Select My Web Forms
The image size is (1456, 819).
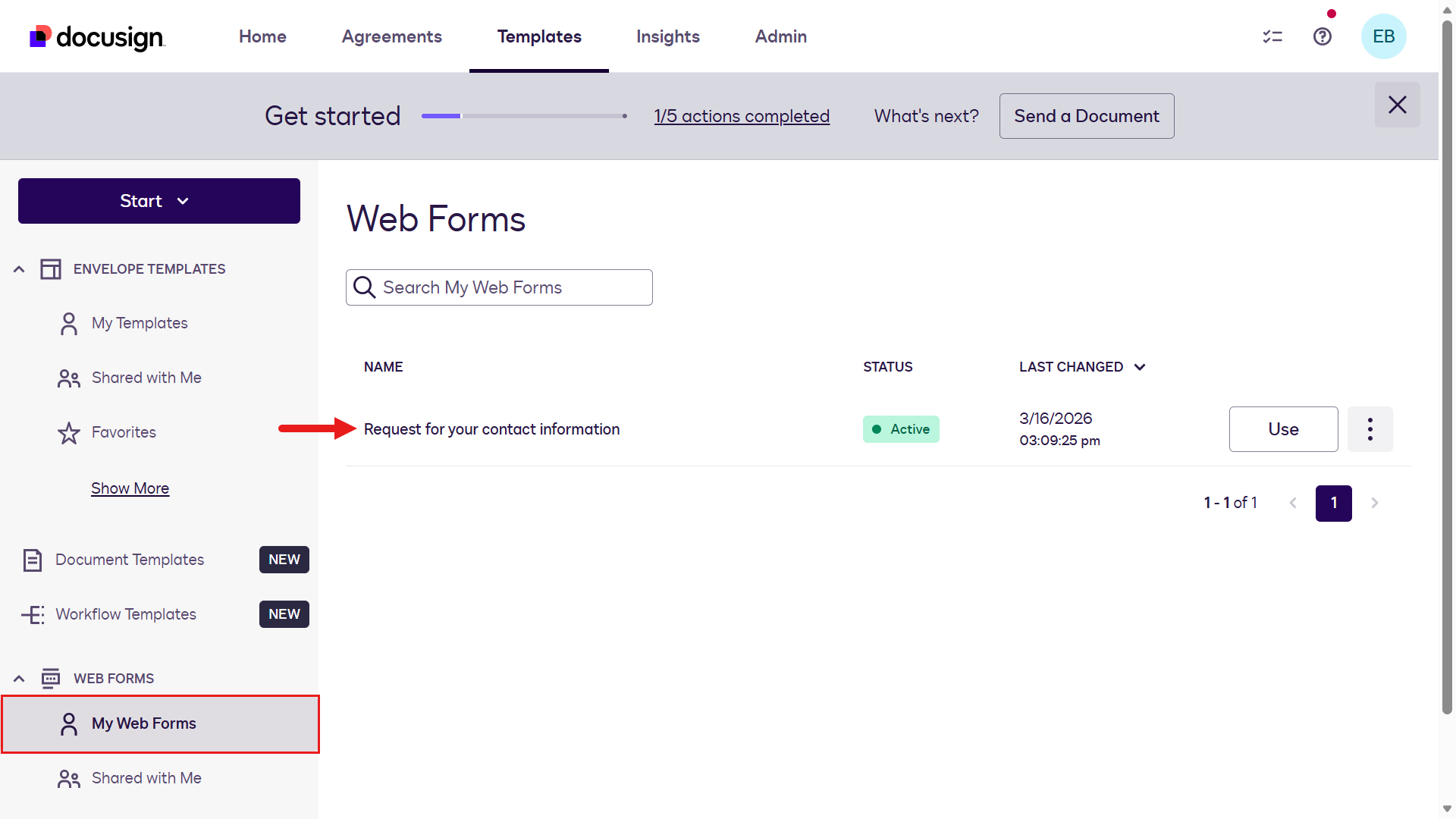[161, 724]
